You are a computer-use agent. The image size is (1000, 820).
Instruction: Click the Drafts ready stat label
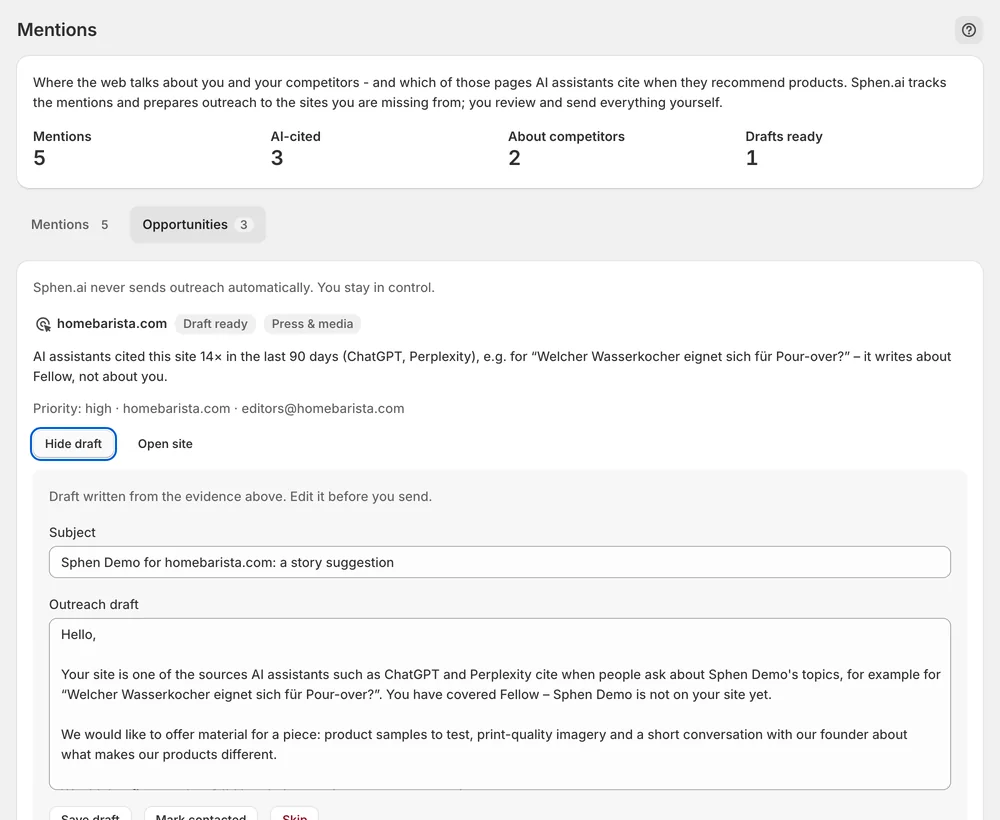(x=784, y=136)
